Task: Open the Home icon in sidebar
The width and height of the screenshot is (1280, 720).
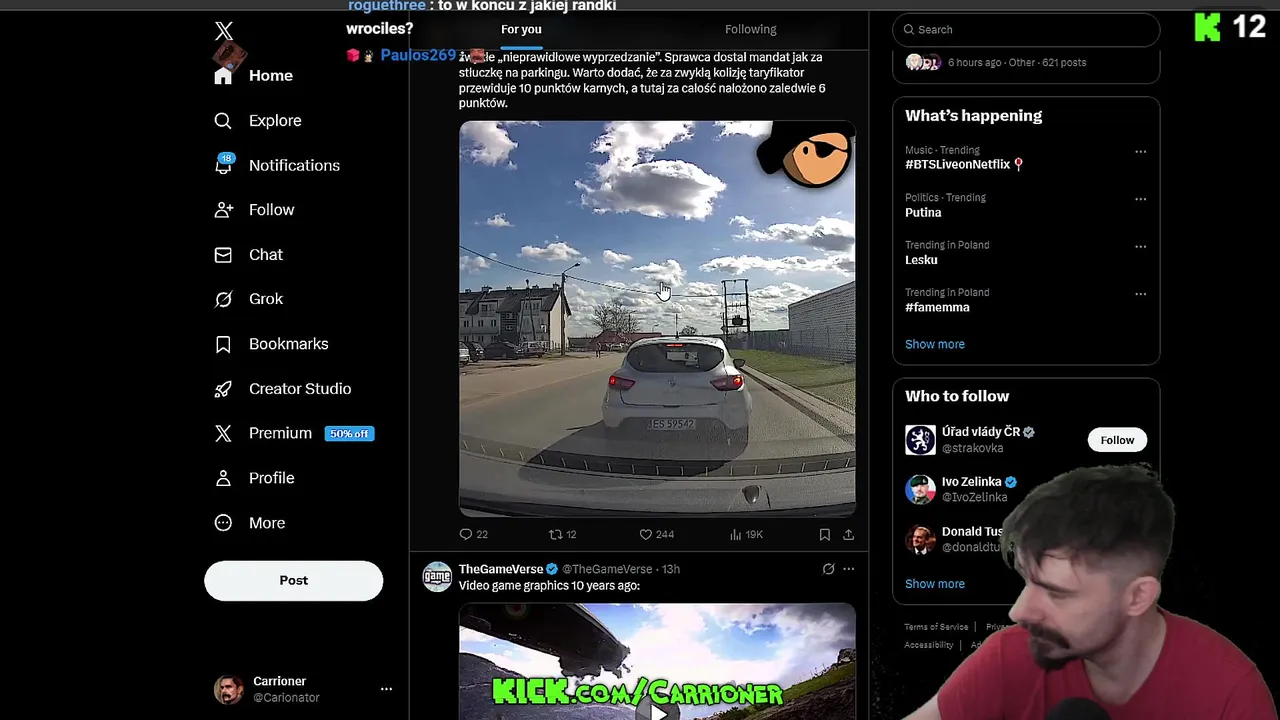Action: (x=223, y=76)
